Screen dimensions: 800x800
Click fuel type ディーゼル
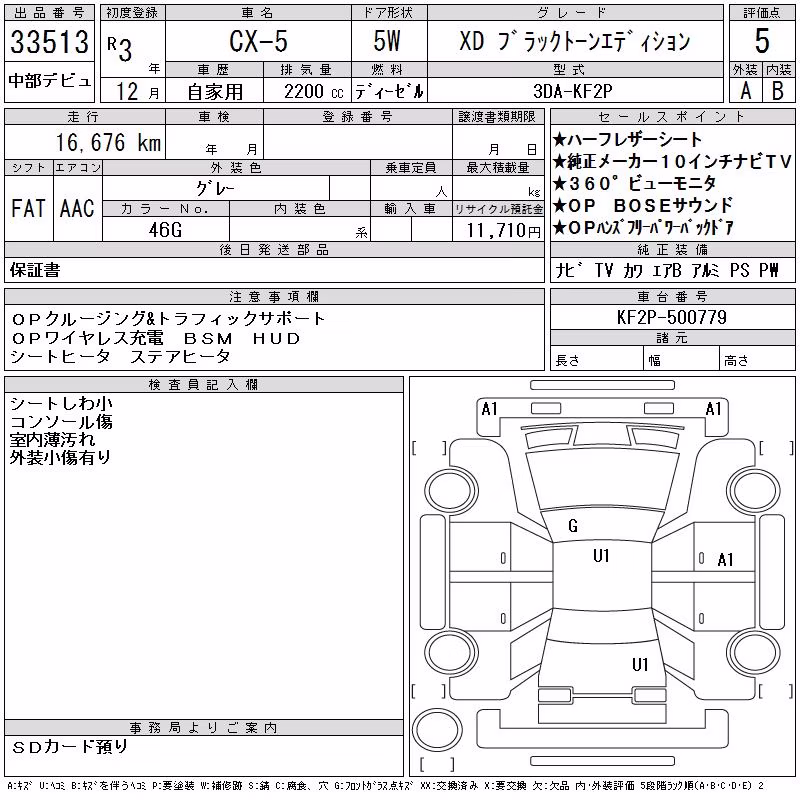pyautogui.click(x=389, y=92)
